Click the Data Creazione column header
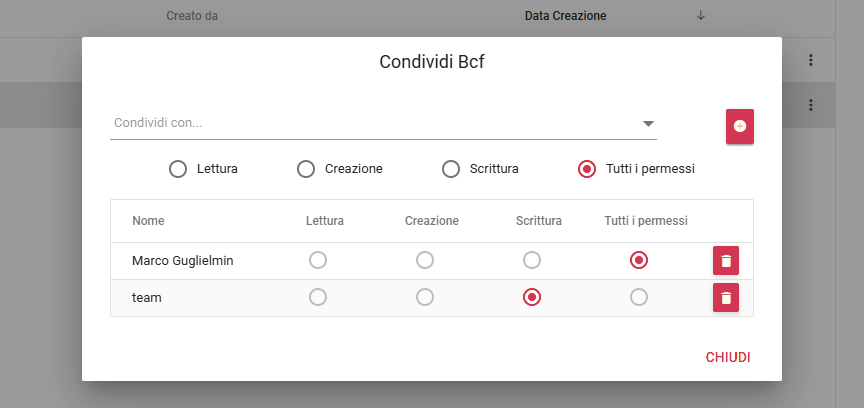Screen dimensions: 864x408 click(x=565, y=16)
